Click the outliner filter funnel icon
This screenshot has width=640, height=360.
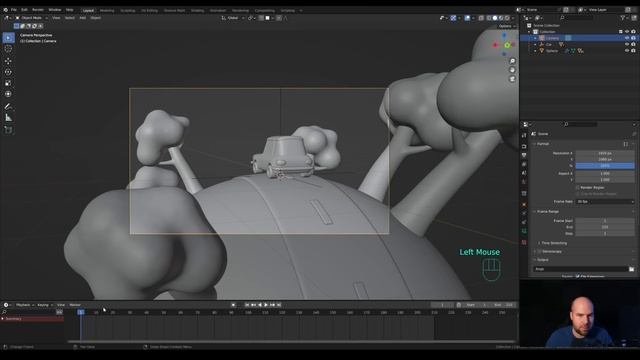tap(623, 18)
